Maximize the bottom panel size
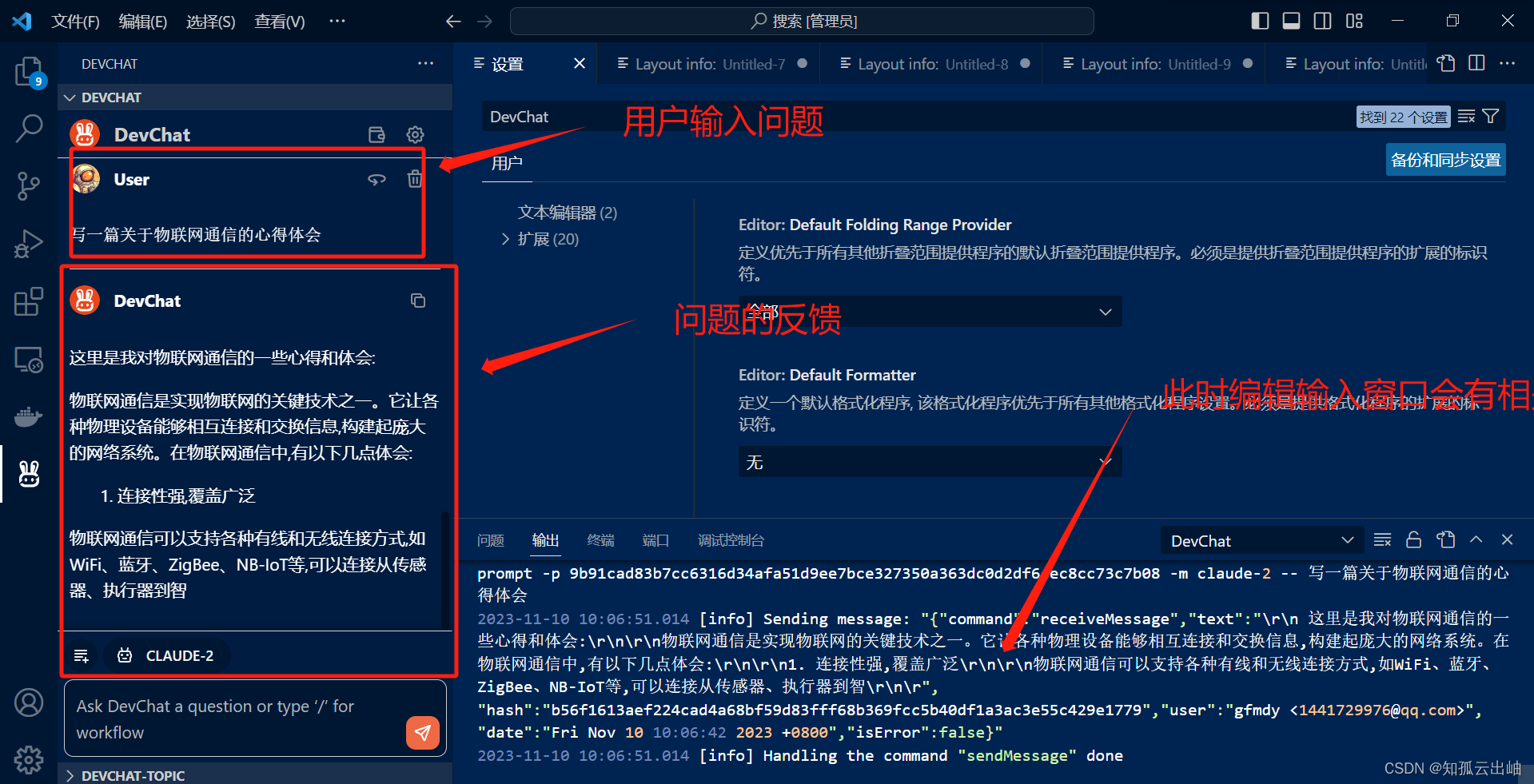 coord(1476,540)
